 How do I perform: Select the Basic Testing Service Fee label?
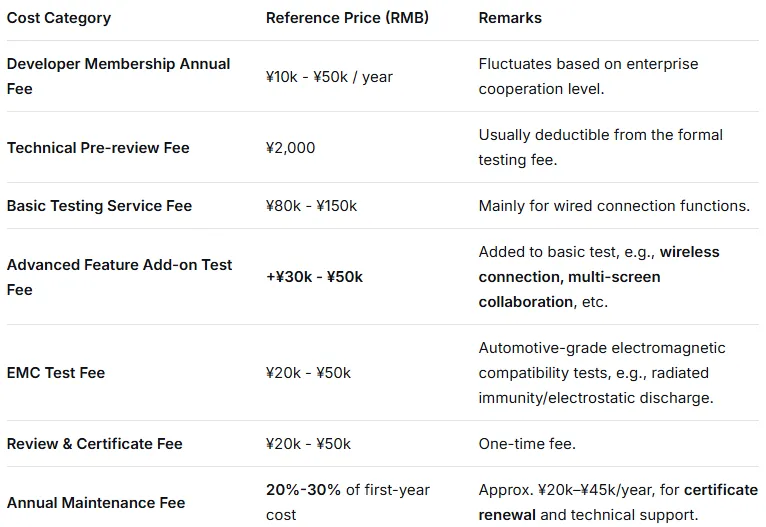coord(99,206)
